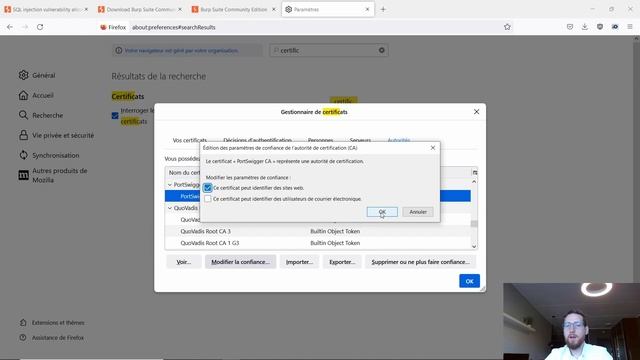This screenshot has height=360, width=640.
Task: Click the Importer... button
Action: (299, 262)
